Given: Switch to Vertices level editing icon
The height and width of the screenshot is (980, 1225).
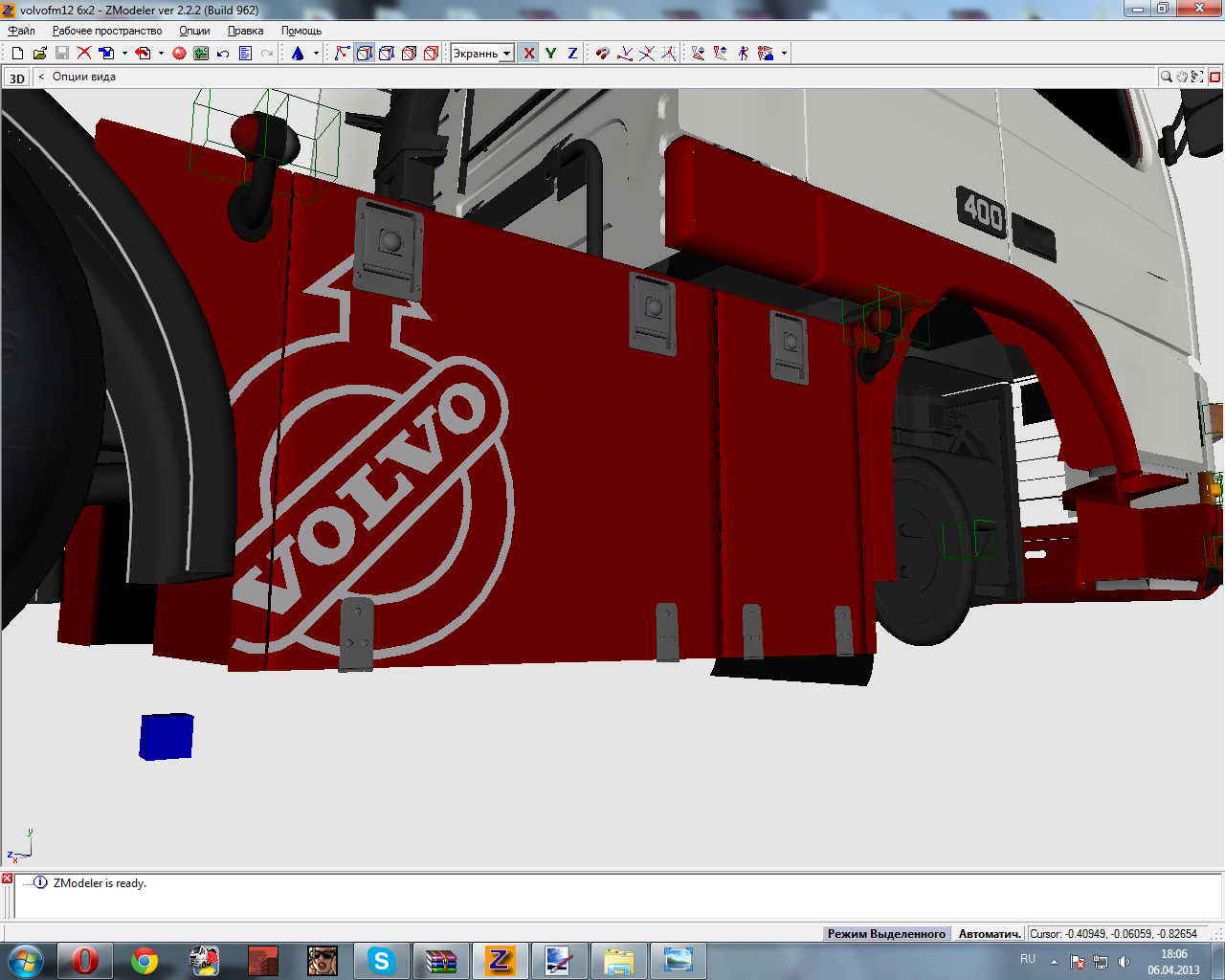Looking at the screenshot, I should (342, 54).
